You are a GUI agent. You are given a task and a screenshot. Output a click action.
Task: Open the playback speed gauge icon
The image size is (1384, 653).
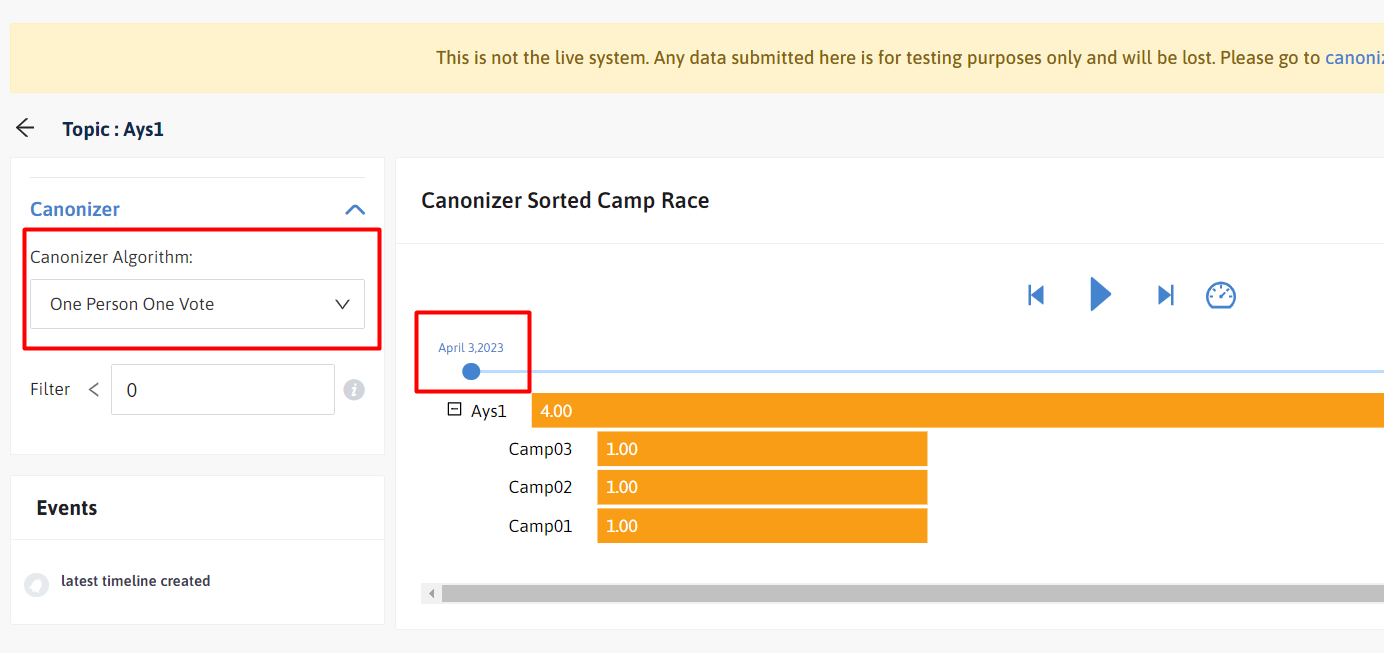pyautogui.click(x=1221, y=294)
